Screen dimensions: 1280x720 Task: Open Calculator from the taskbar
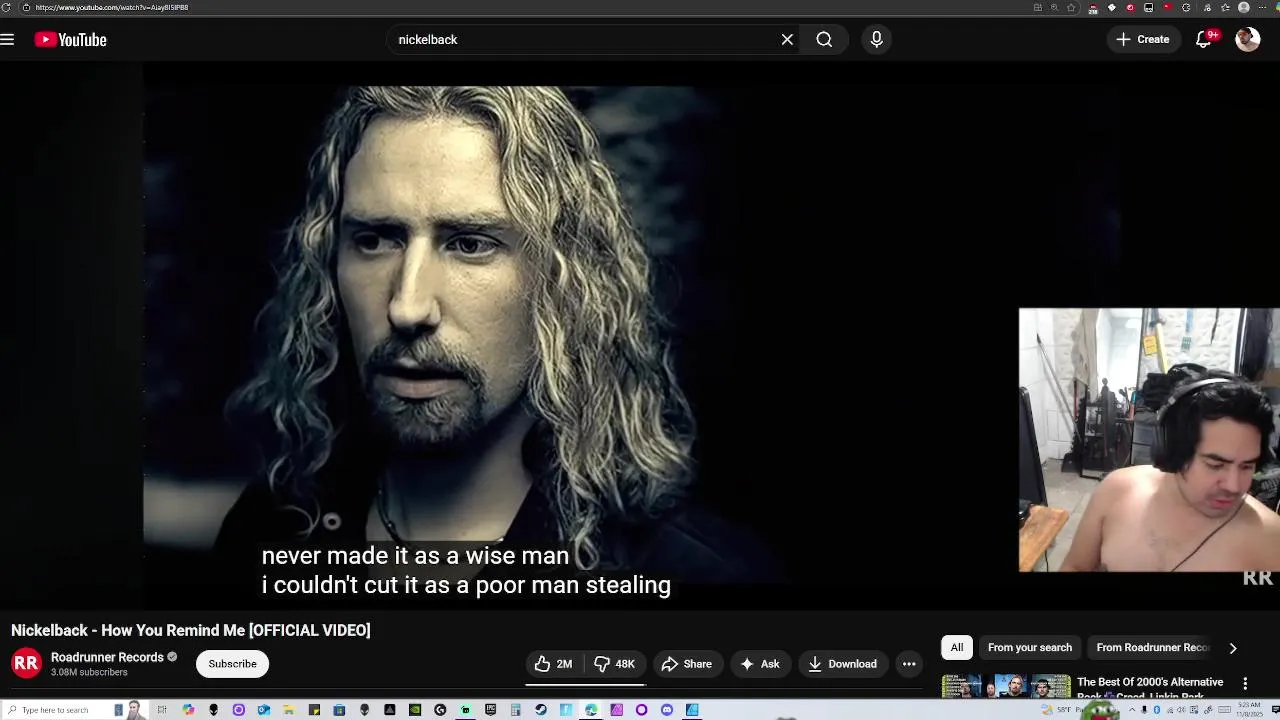point(515,710)
